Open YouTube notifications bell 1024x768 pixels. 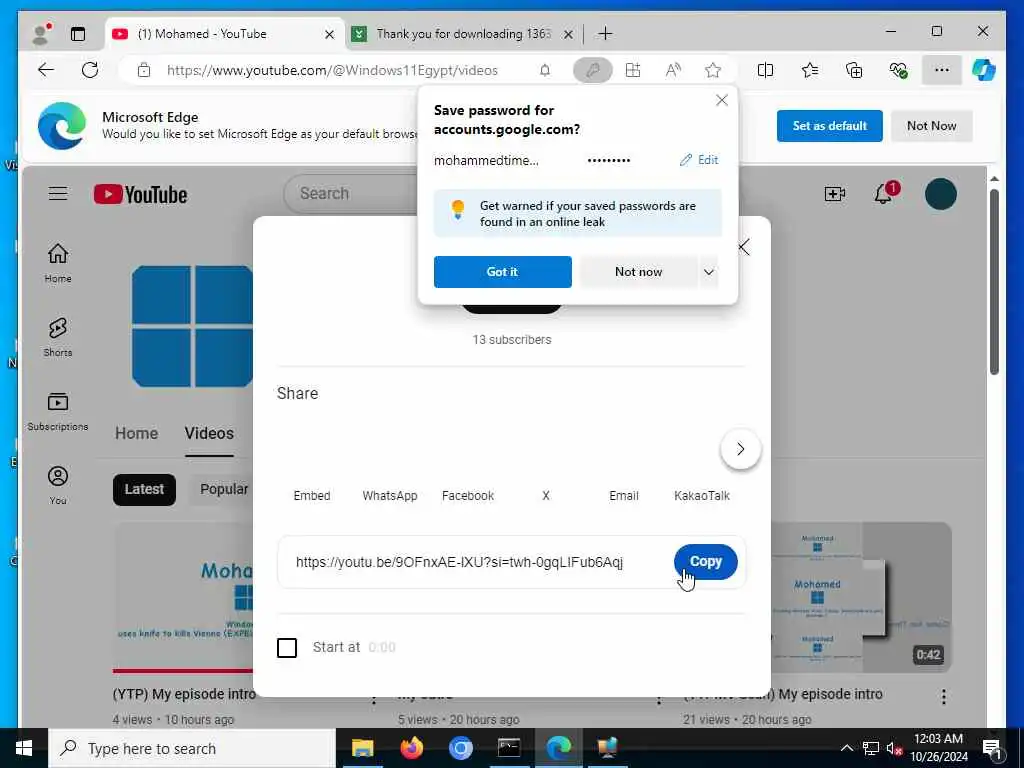(884, 194)
